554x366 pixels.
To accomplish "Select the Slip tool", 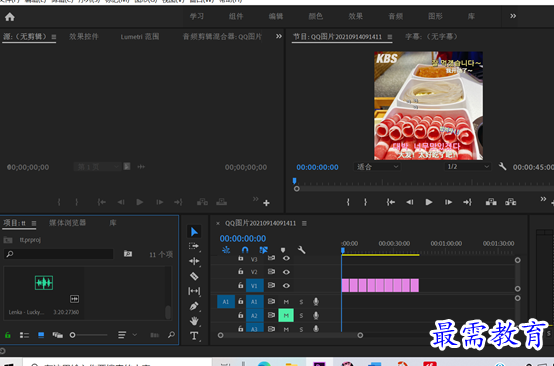I will point(194,291).
